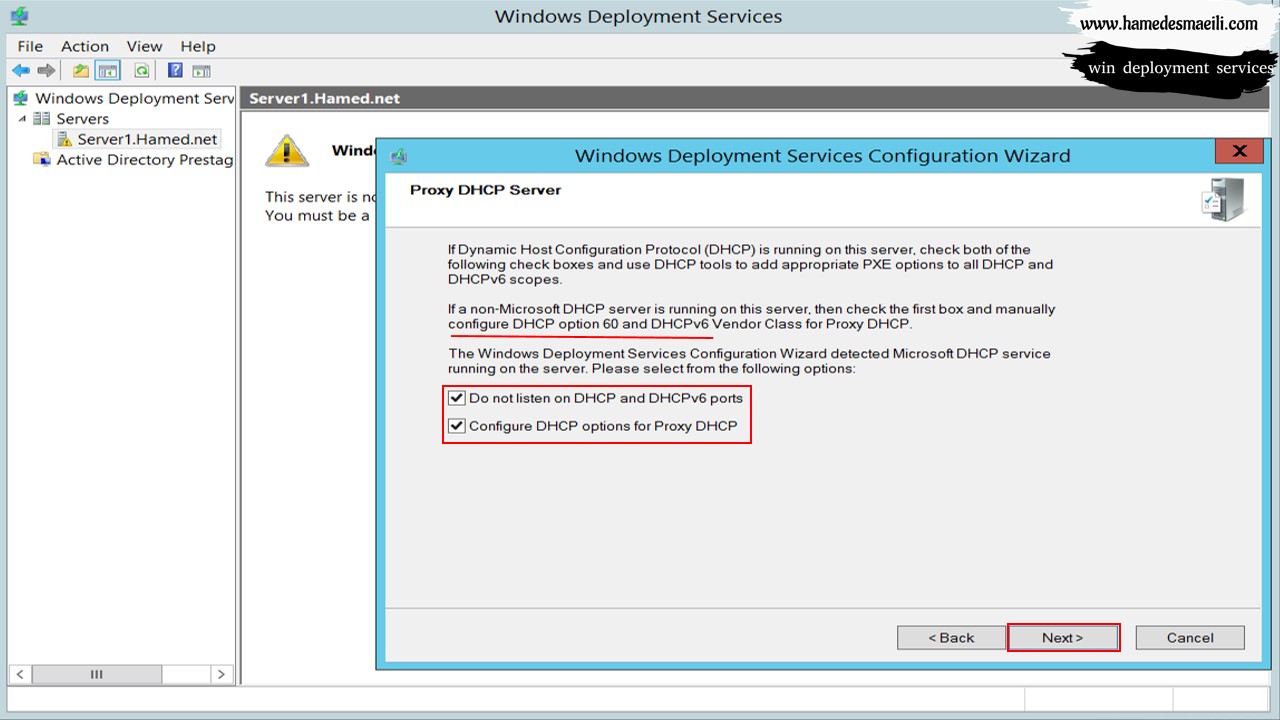Click the Configuration Wizard title bar text
Screen dimensions: 1280x720
[x=822, y=156]
